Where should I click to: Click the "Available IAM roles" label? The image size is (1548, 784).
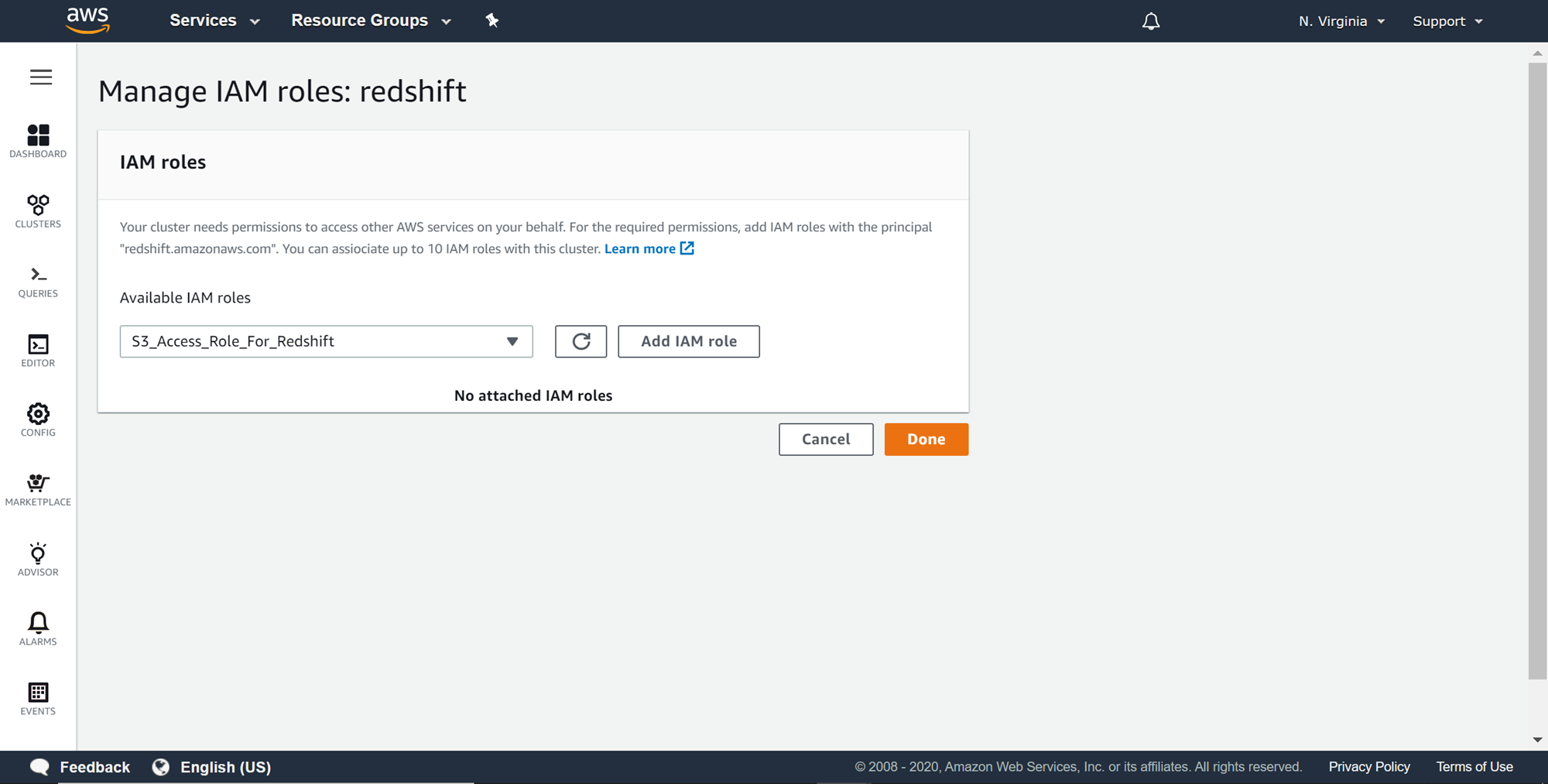(x=185, y=298)
